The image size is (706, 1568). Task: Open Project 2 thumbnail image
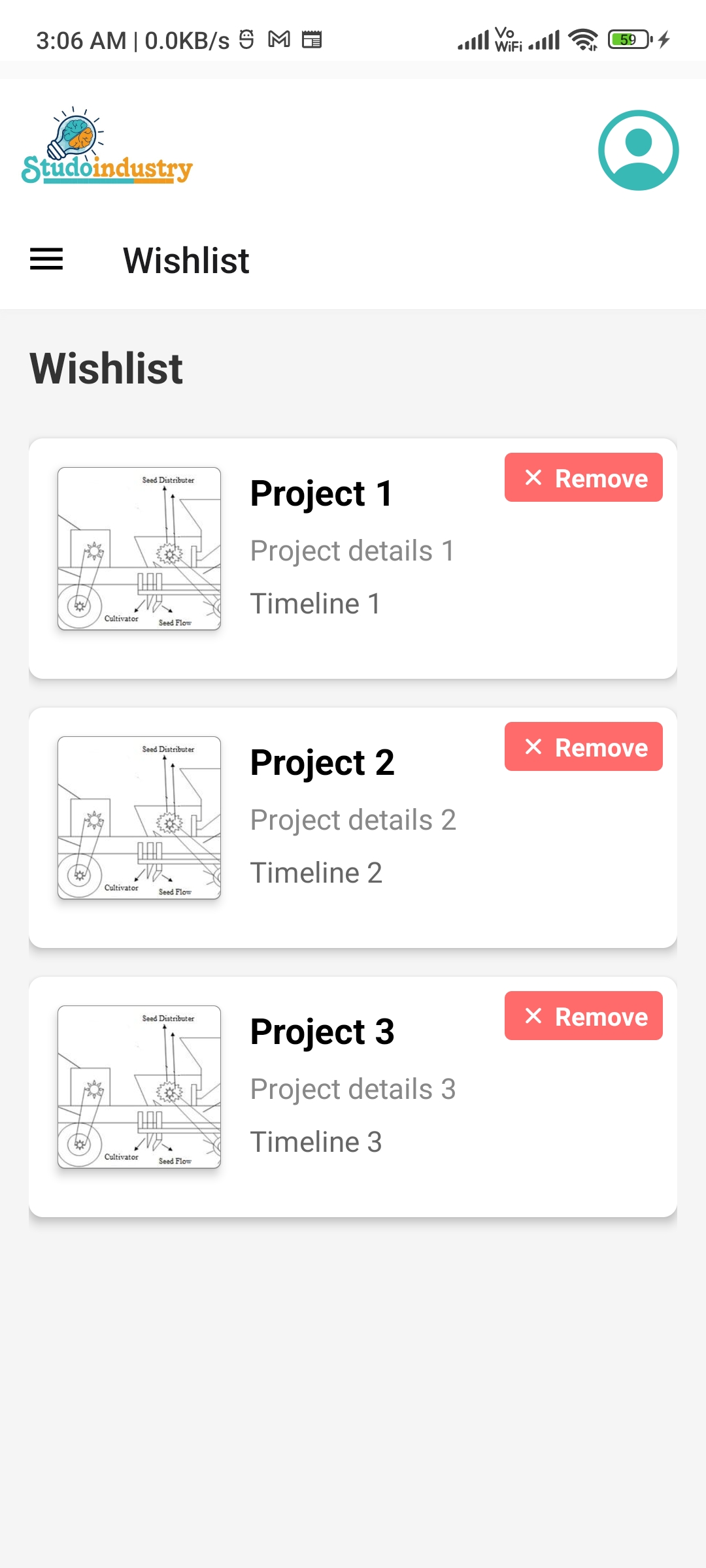139,818
